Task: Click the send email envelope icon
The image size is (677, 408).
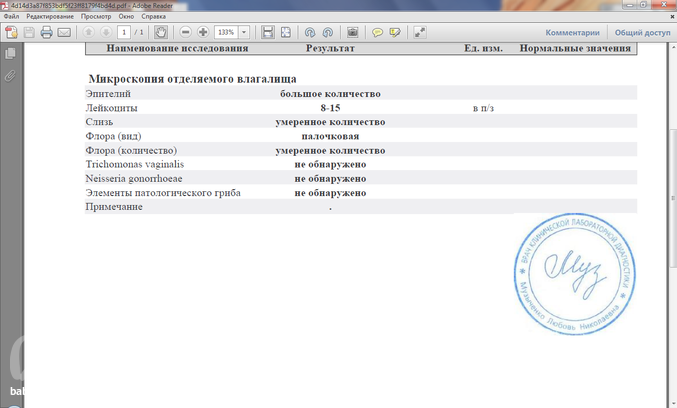Action: click(64, 32)
